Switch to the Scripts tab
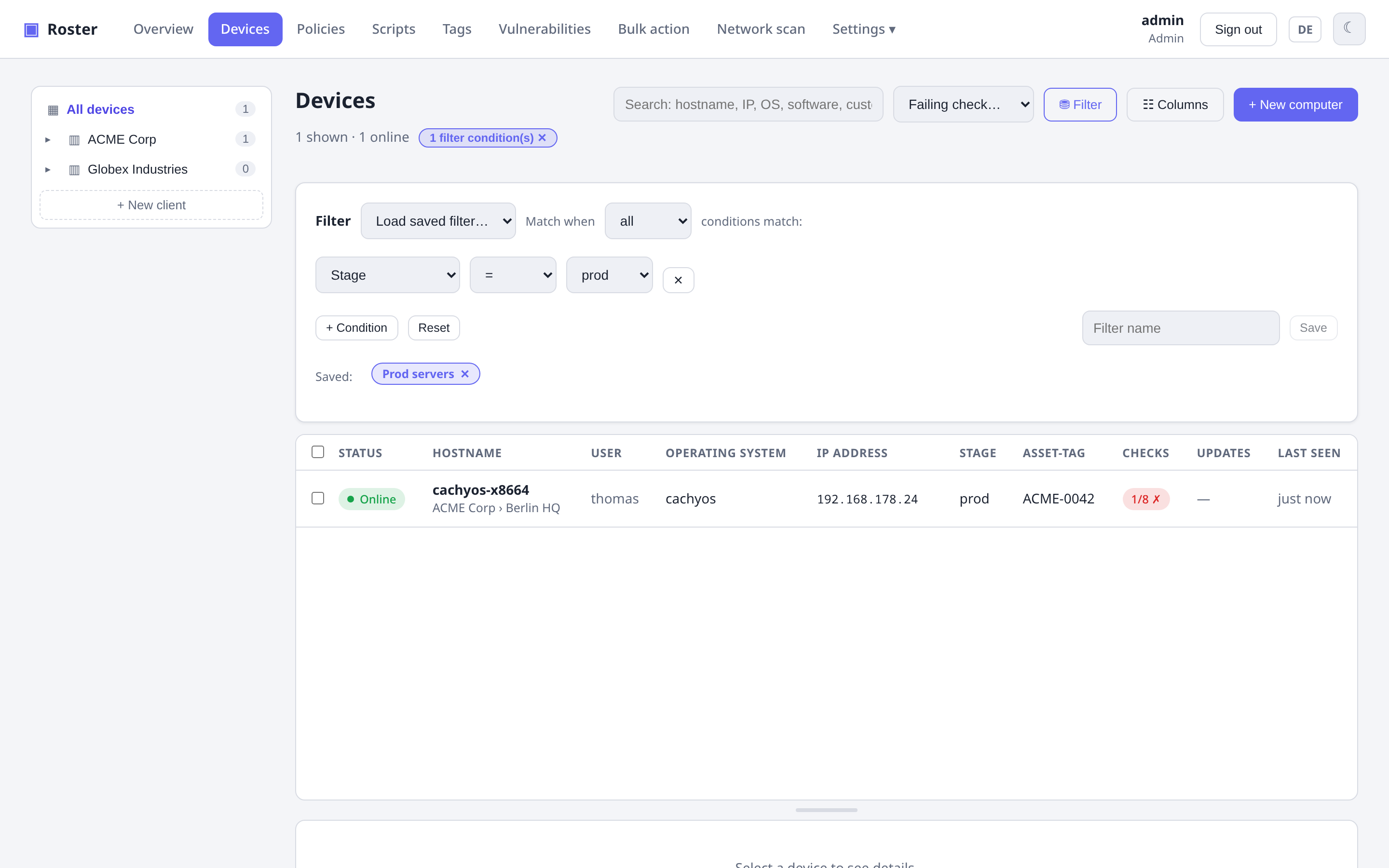1389x868 pixels. coord(393,29)
